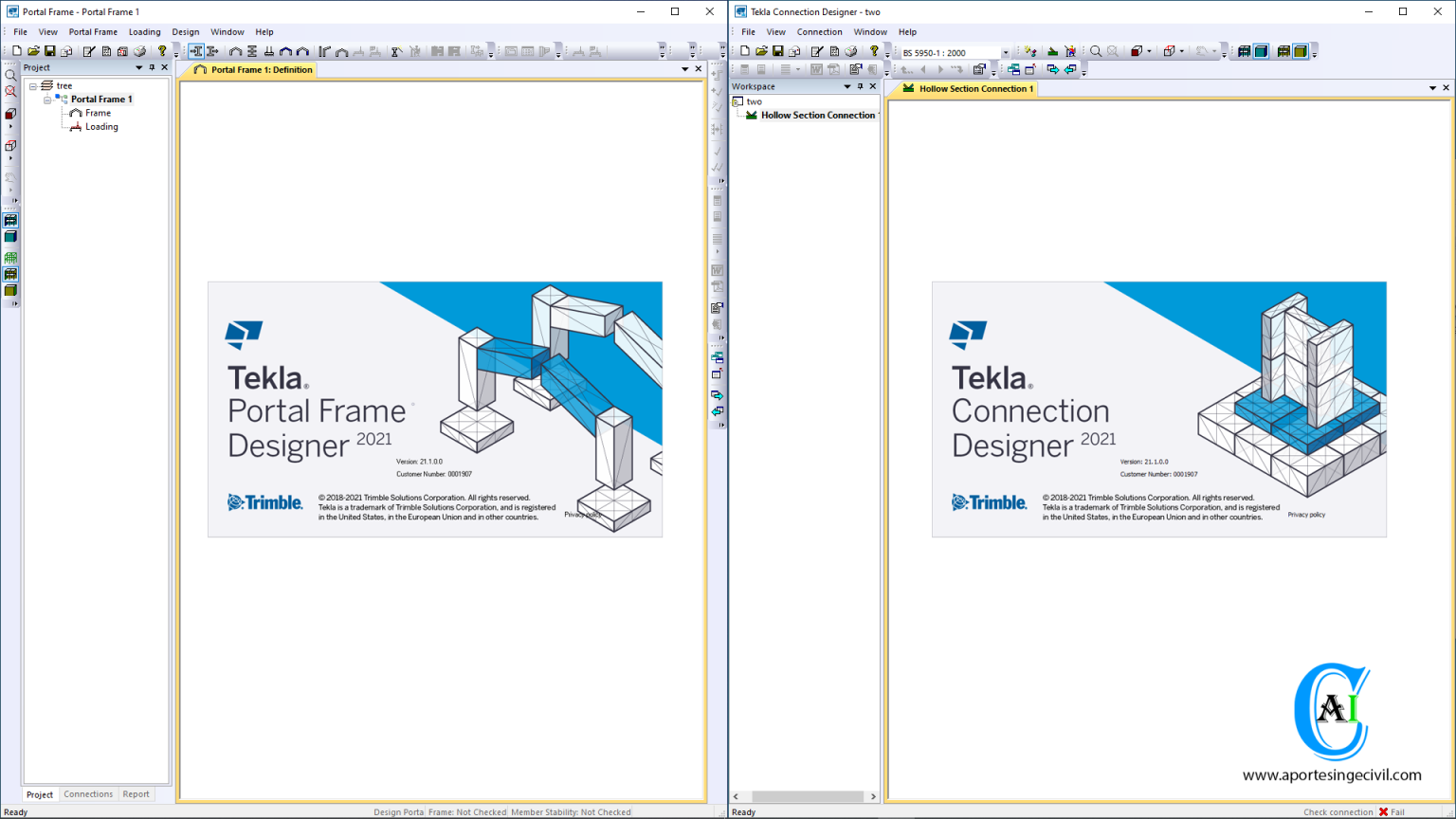
Task: Select the zoom out magnifier tool
Action: tap(10, 93)
